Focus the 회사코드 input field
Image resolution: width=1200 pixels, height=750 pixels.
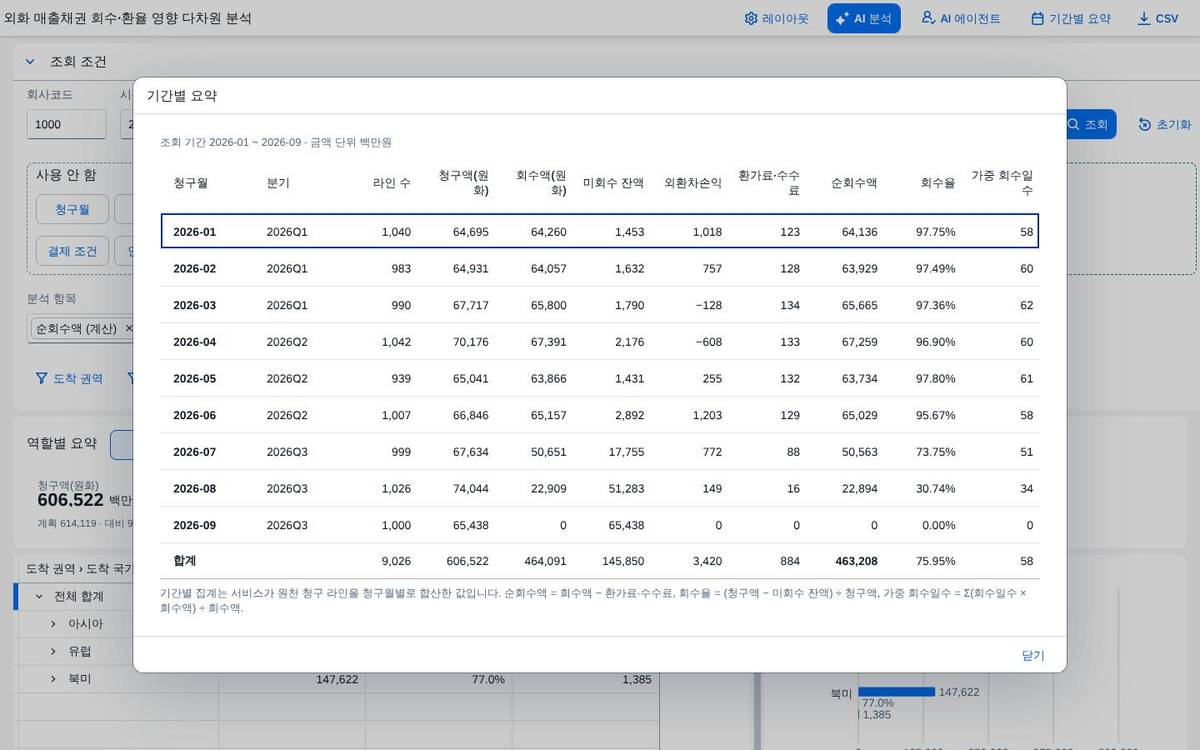(x=66, y=124)
